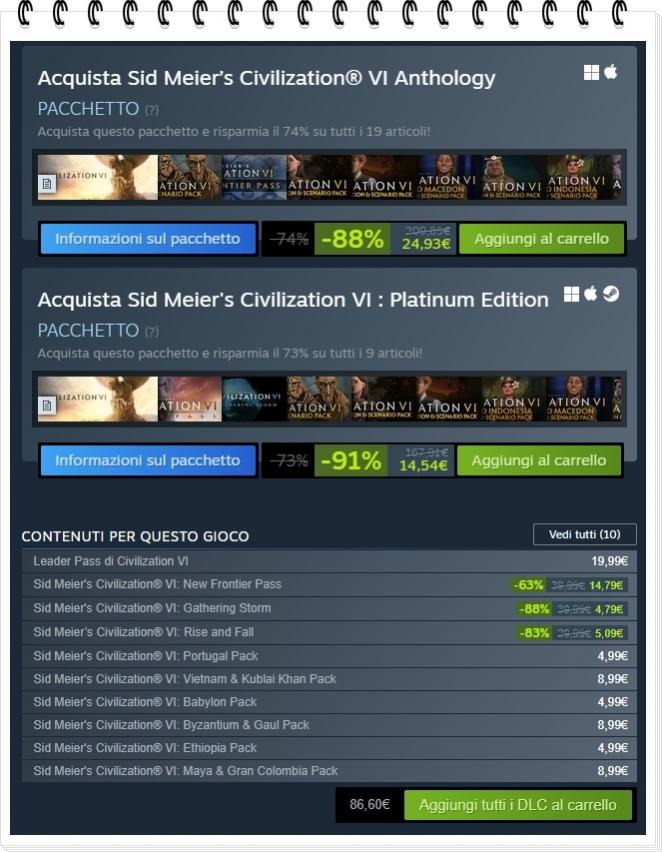Expand the Vedi tutti (10) content list
Screen dimensions: 662x852
(584, 535)
